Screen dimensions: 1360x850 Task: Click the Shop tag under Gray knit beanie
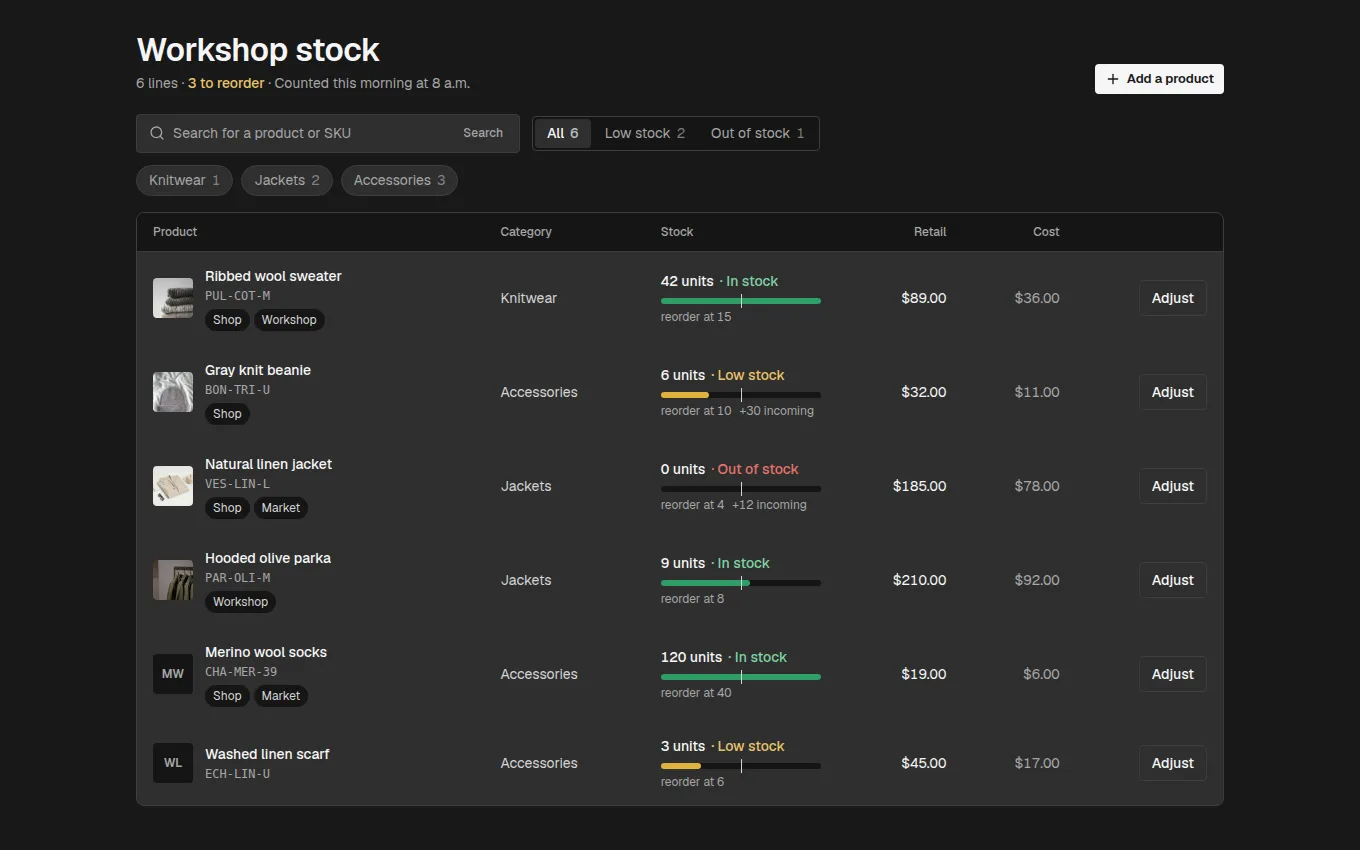227,414
